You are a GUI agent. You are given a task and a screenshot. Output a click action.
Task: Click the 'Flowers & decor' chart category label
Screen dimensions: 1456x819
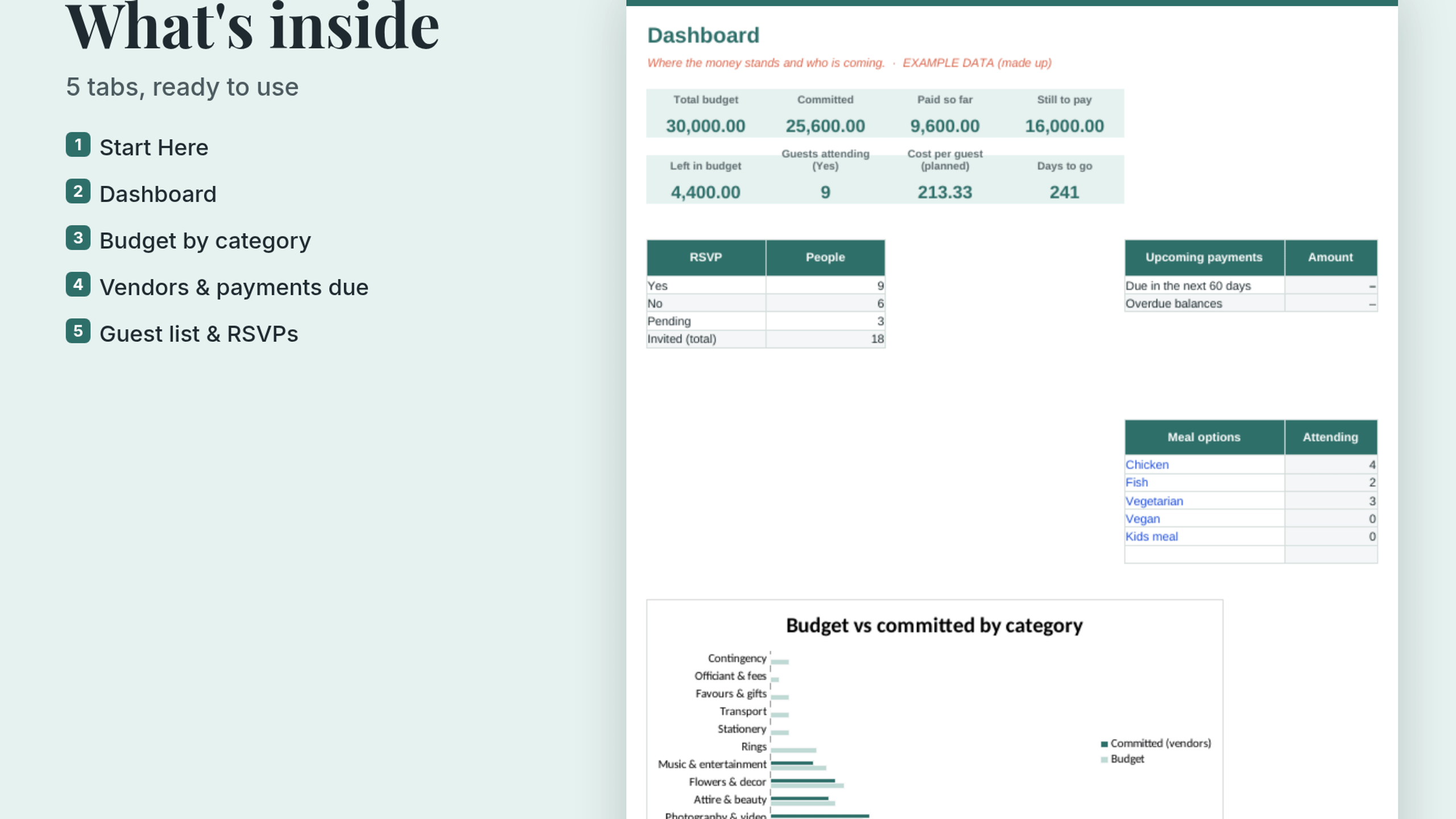click(x=727, y=782)
